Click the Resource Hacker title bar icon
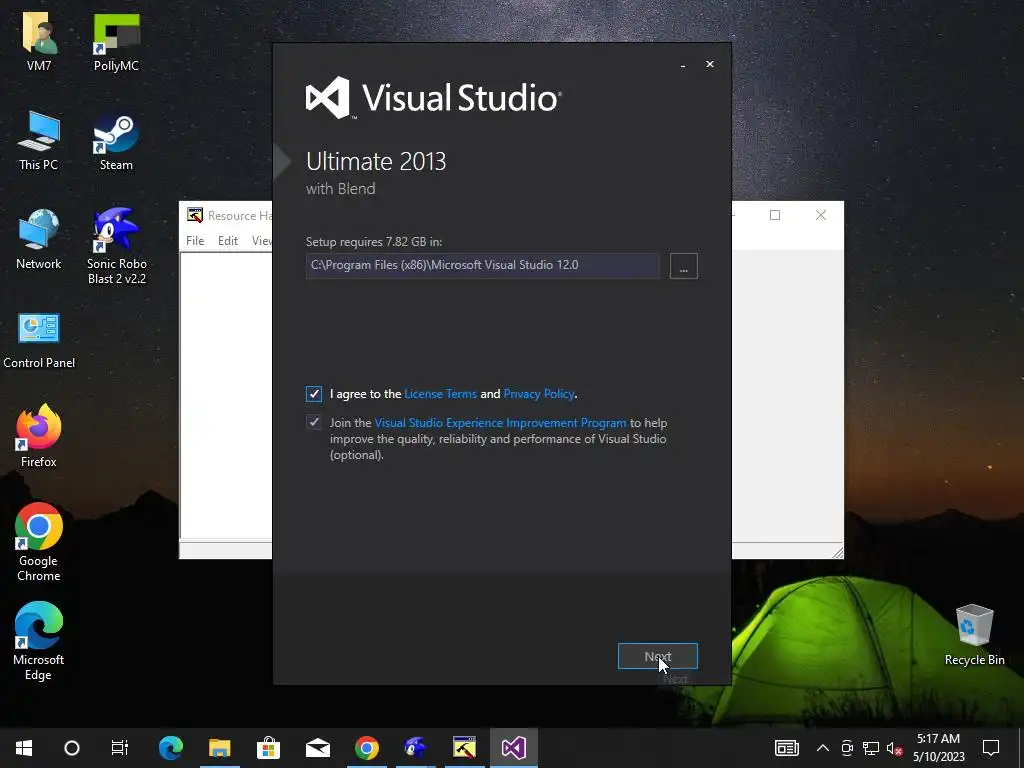 pos(195,216)
